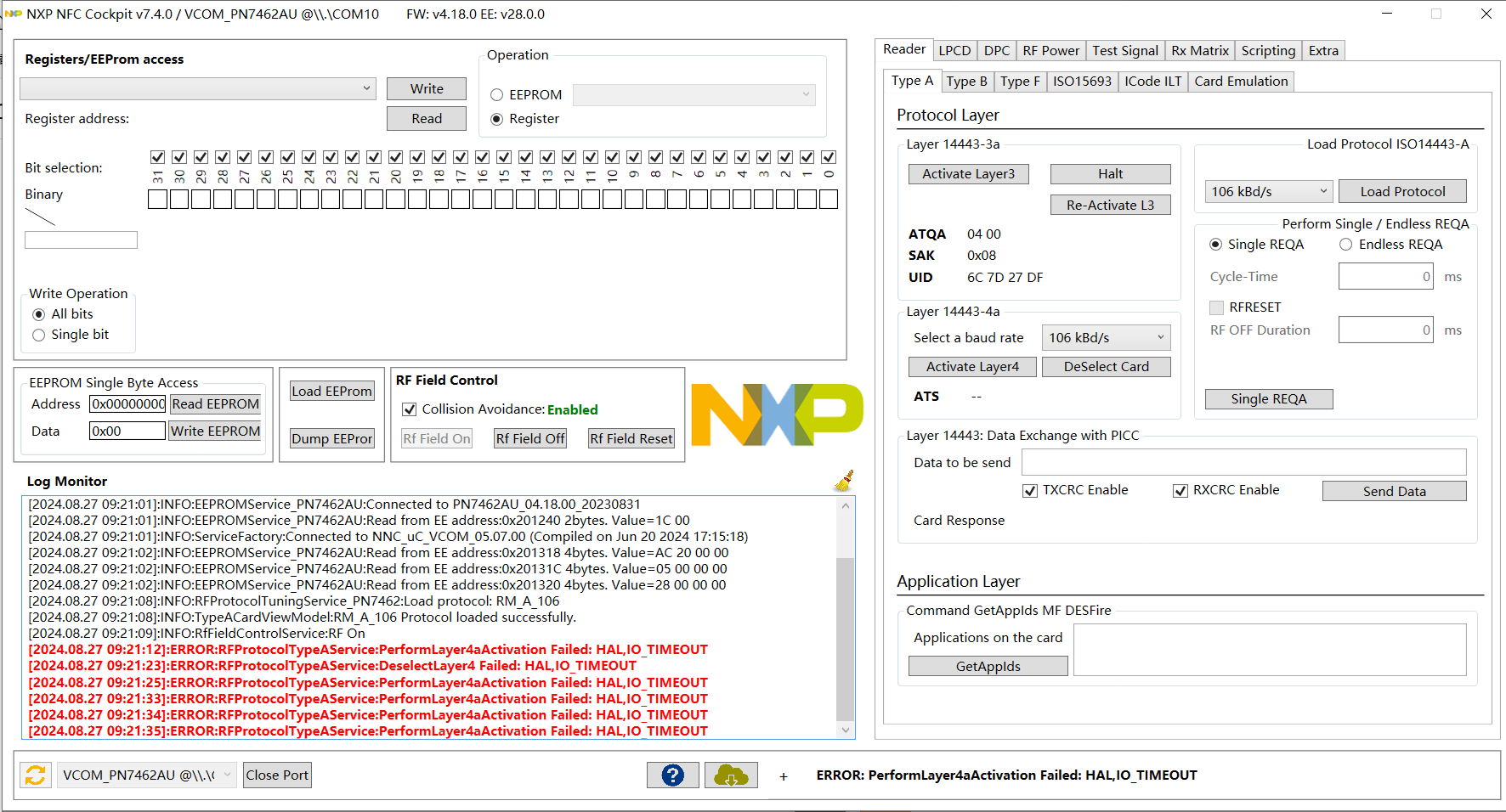Choose Single bit write operation
Image resolution: width=1506 pixels, height=812 pixels.
(38, 335)
